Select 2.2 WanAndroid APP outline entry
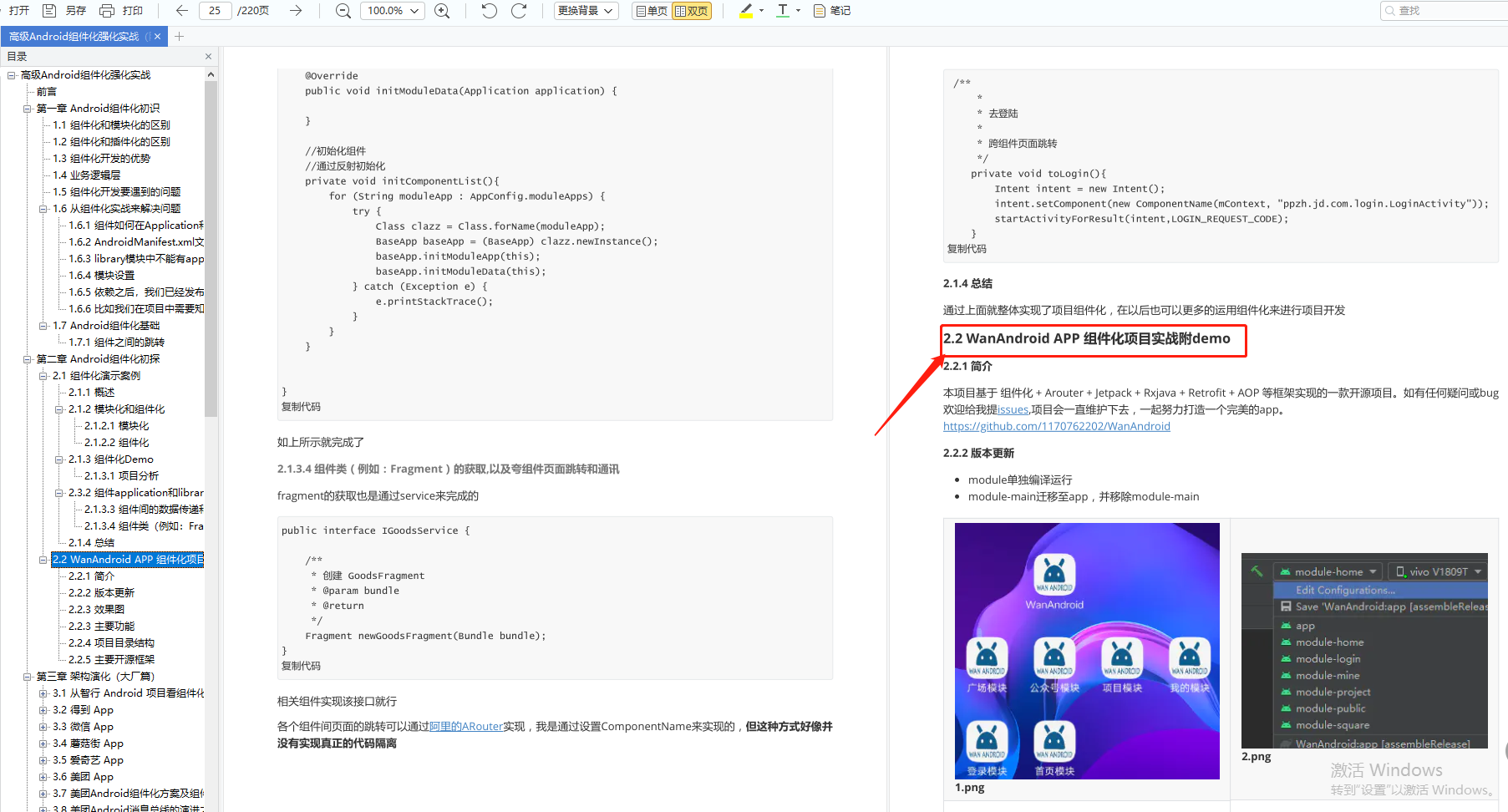The image size is (1508, 812). click(x=128, y=560)
